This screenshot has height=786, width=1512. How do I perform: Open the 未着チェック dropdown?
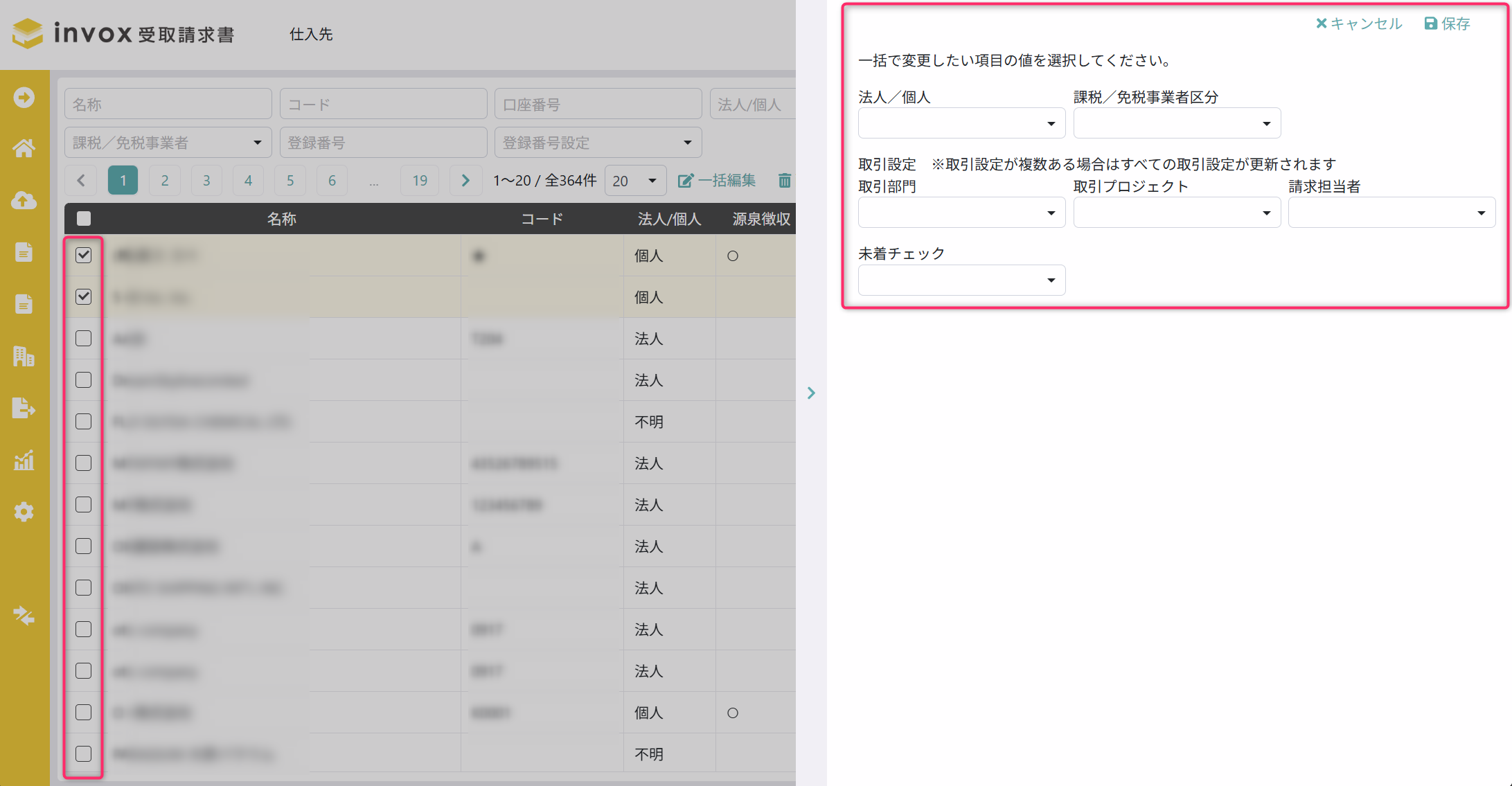coord(961,280)
